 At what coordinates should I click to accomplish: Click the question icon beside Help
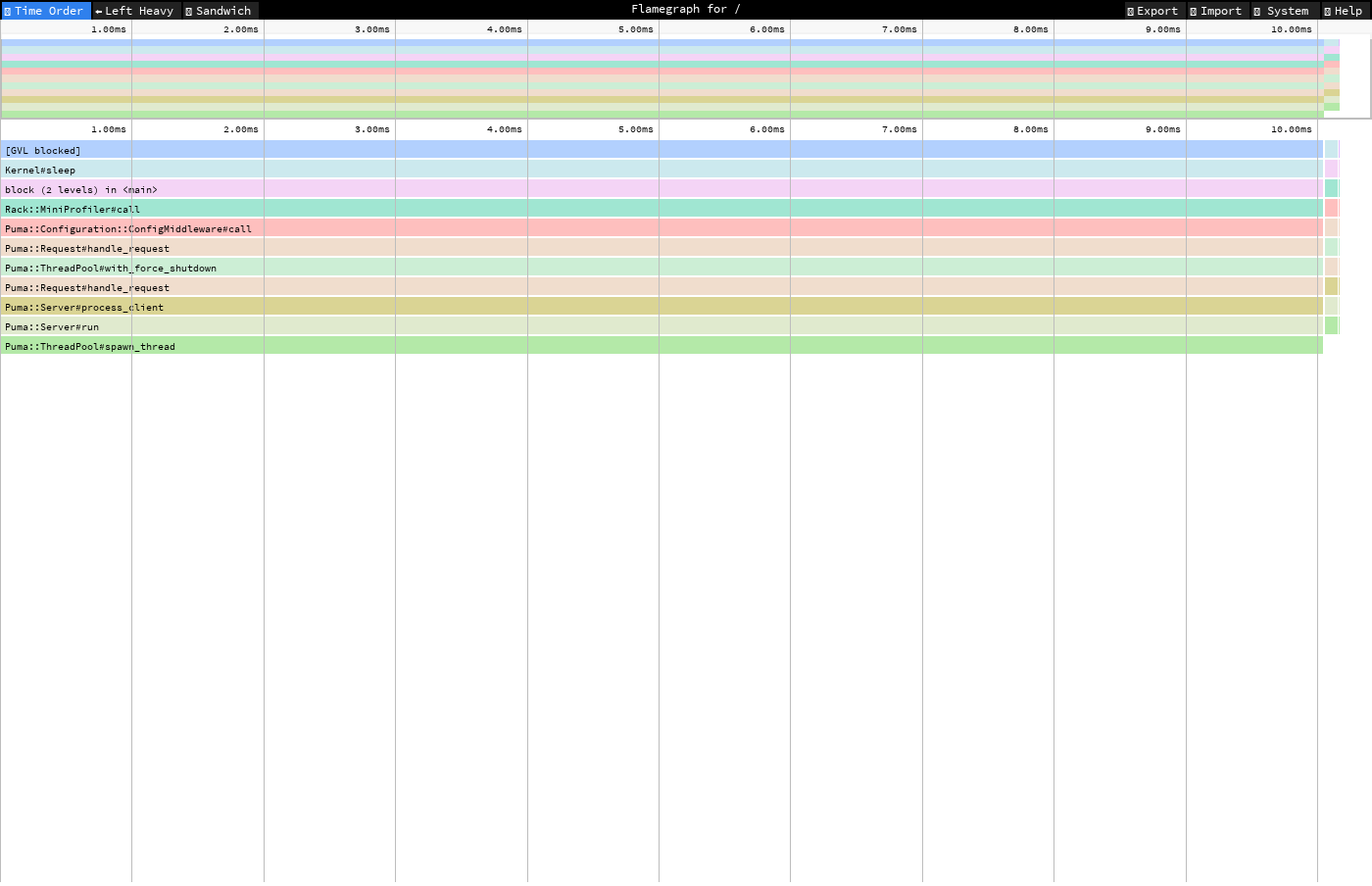pyautogui.click(x=1328, y=11)
